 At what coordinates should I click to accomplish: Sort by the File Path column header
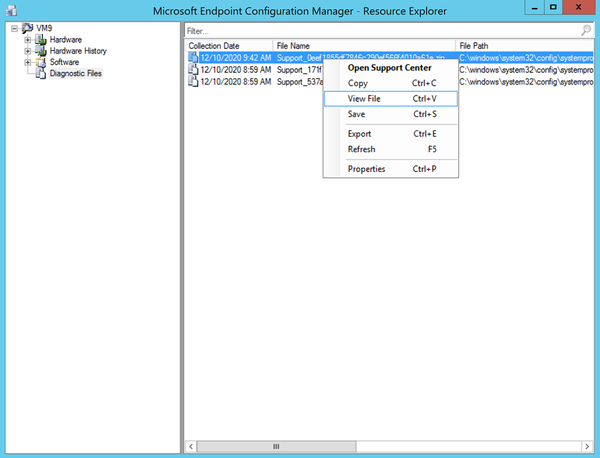(x=525, y=46)
